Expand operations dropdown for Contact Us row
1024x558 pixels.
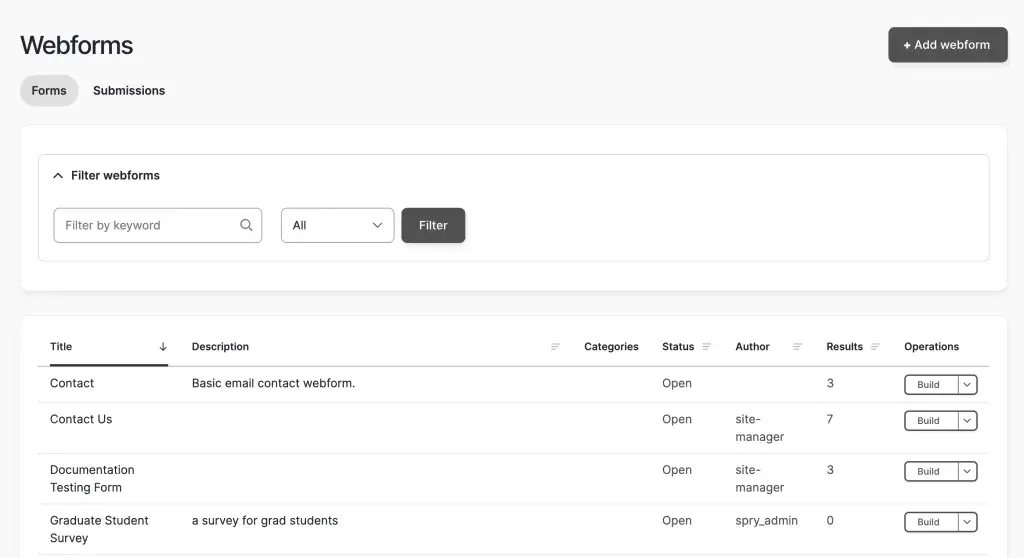pos(967,421)
